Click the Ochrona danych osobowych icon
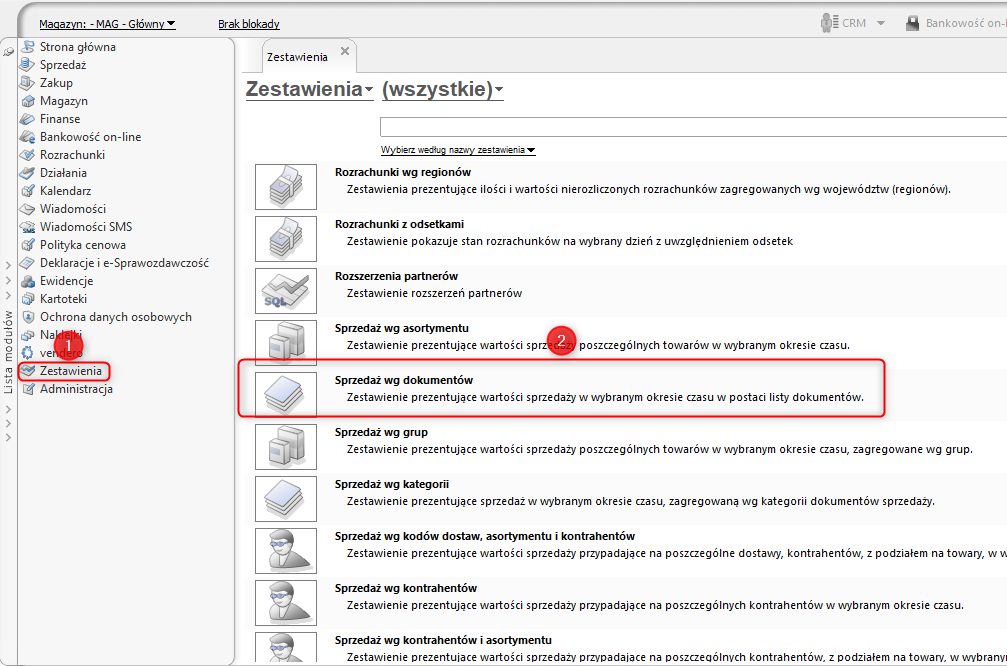This screenshot has height=666, width=1007. point(27,317)
